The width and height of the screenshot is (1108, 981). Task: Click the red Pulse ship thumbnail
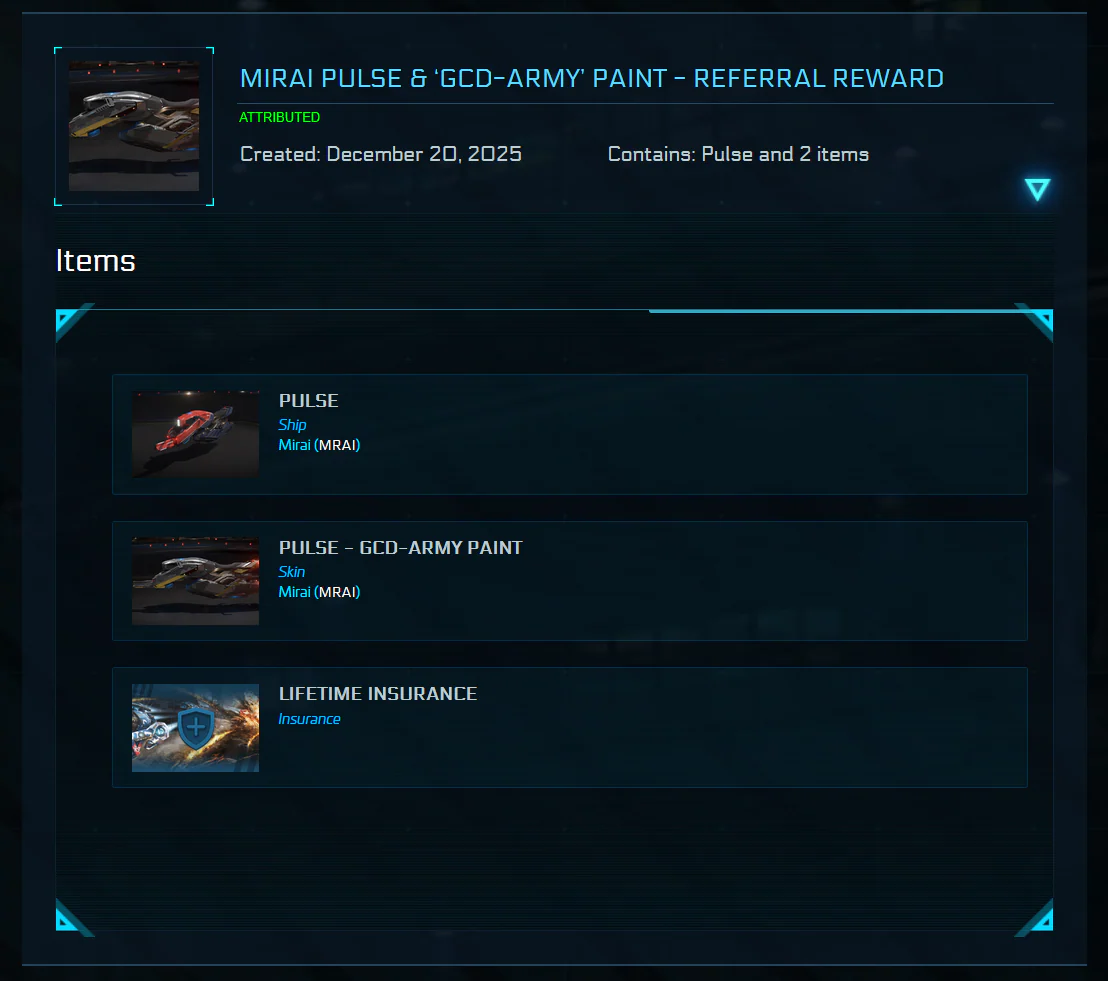pos(195,434)
